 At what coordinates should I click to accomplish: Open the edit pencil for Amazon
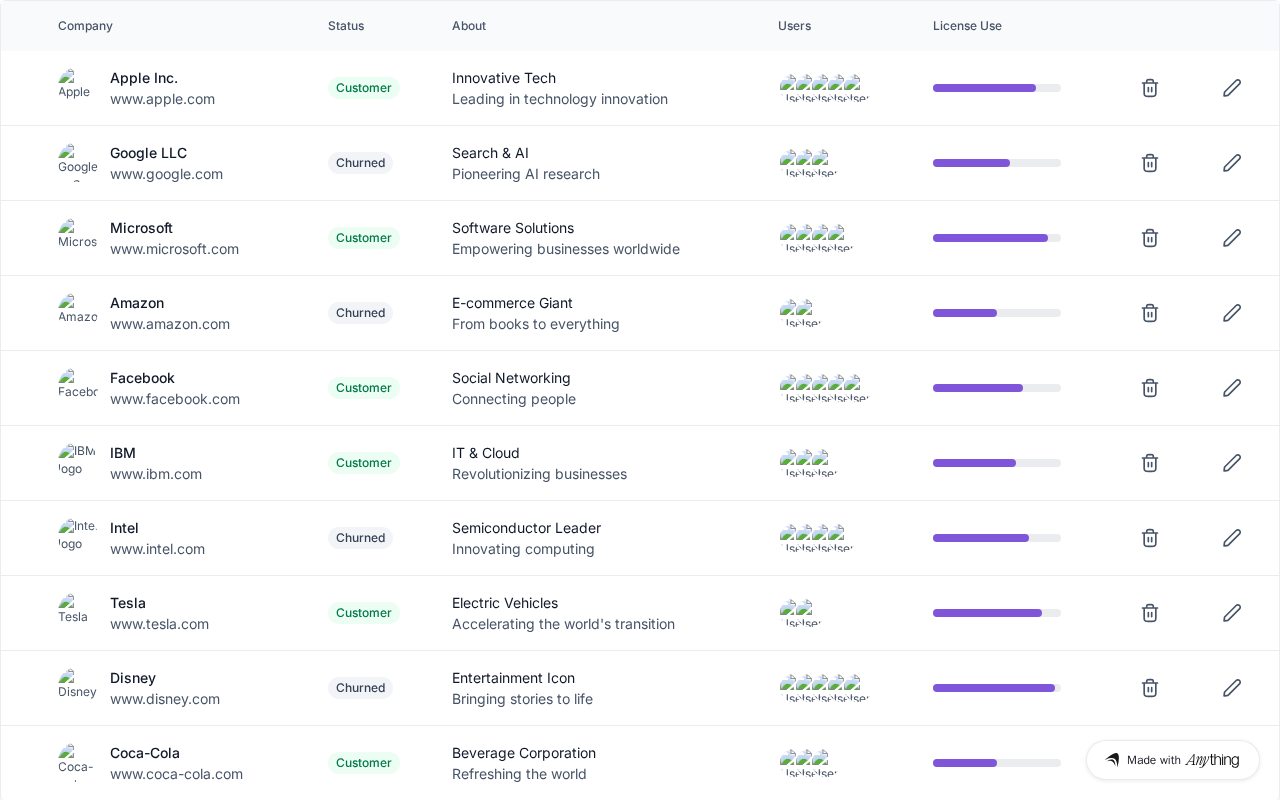[1232, 313]
